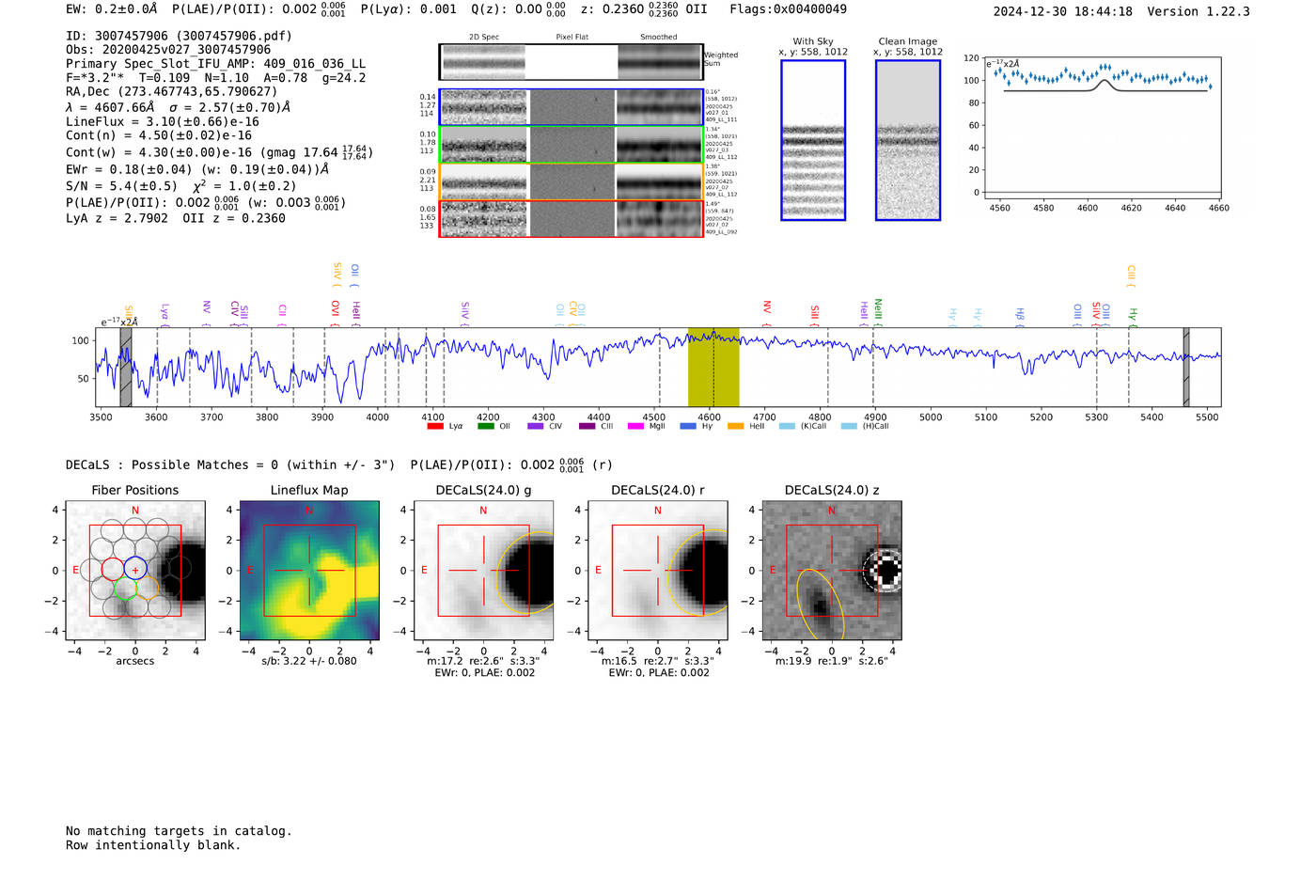Click the DECaLS(24.0) z image
1316x896 pixels.
pos(832,571)
